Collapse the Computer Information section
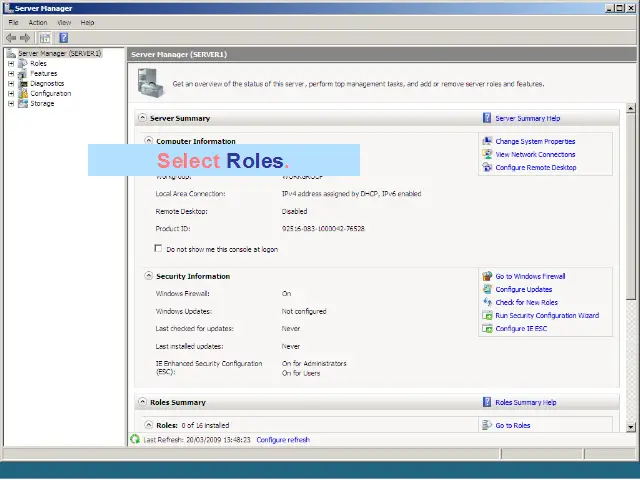Image resolution: width=640 pixels, height=480 pixels. [149, 140]
